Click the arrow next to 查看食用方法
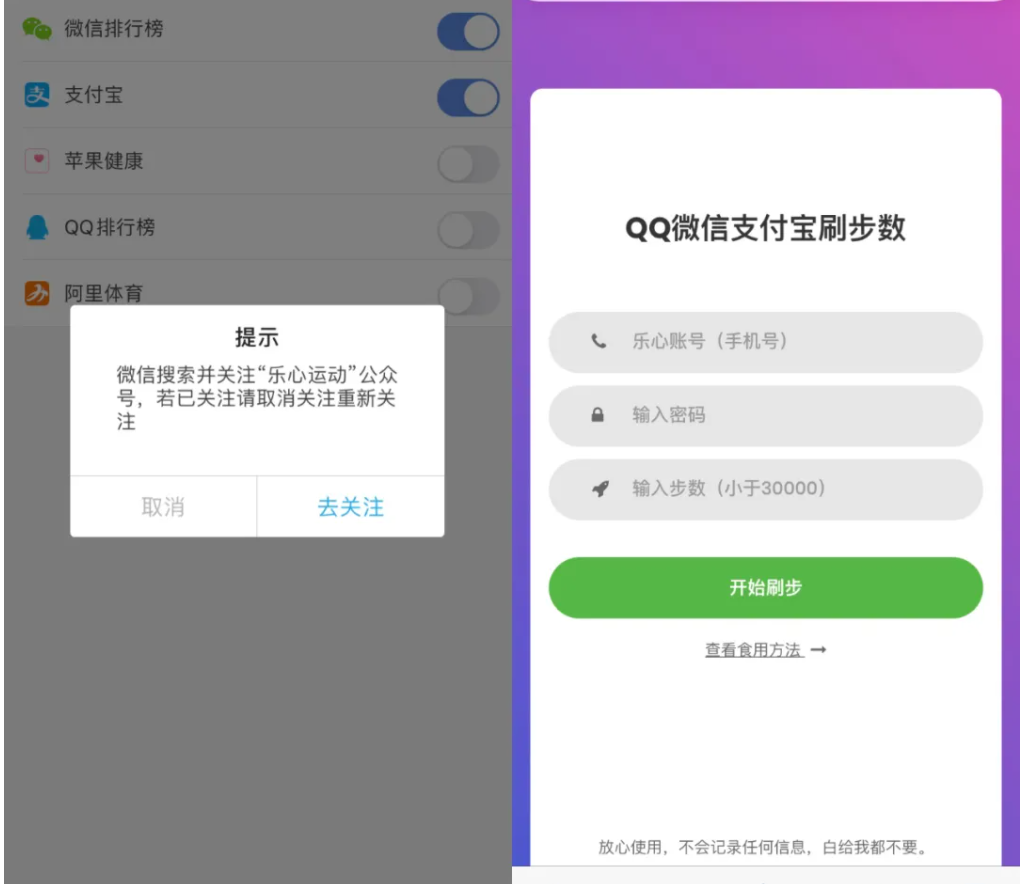The width and height of the screenshot is (1021, 884). (818, 650)
